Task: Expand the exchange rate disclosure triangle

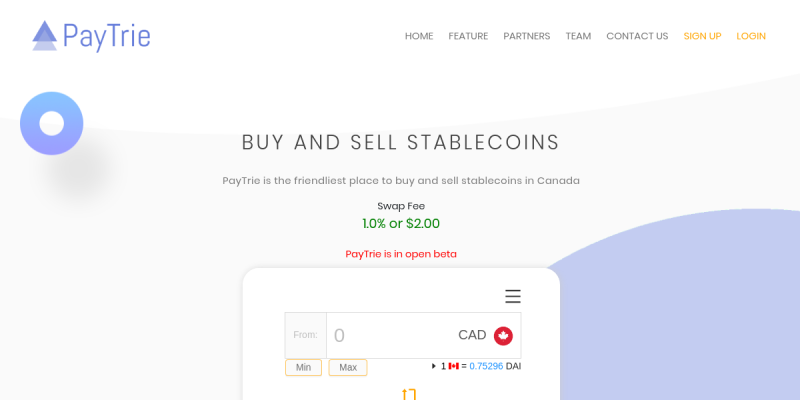Action: click(434, 366)
